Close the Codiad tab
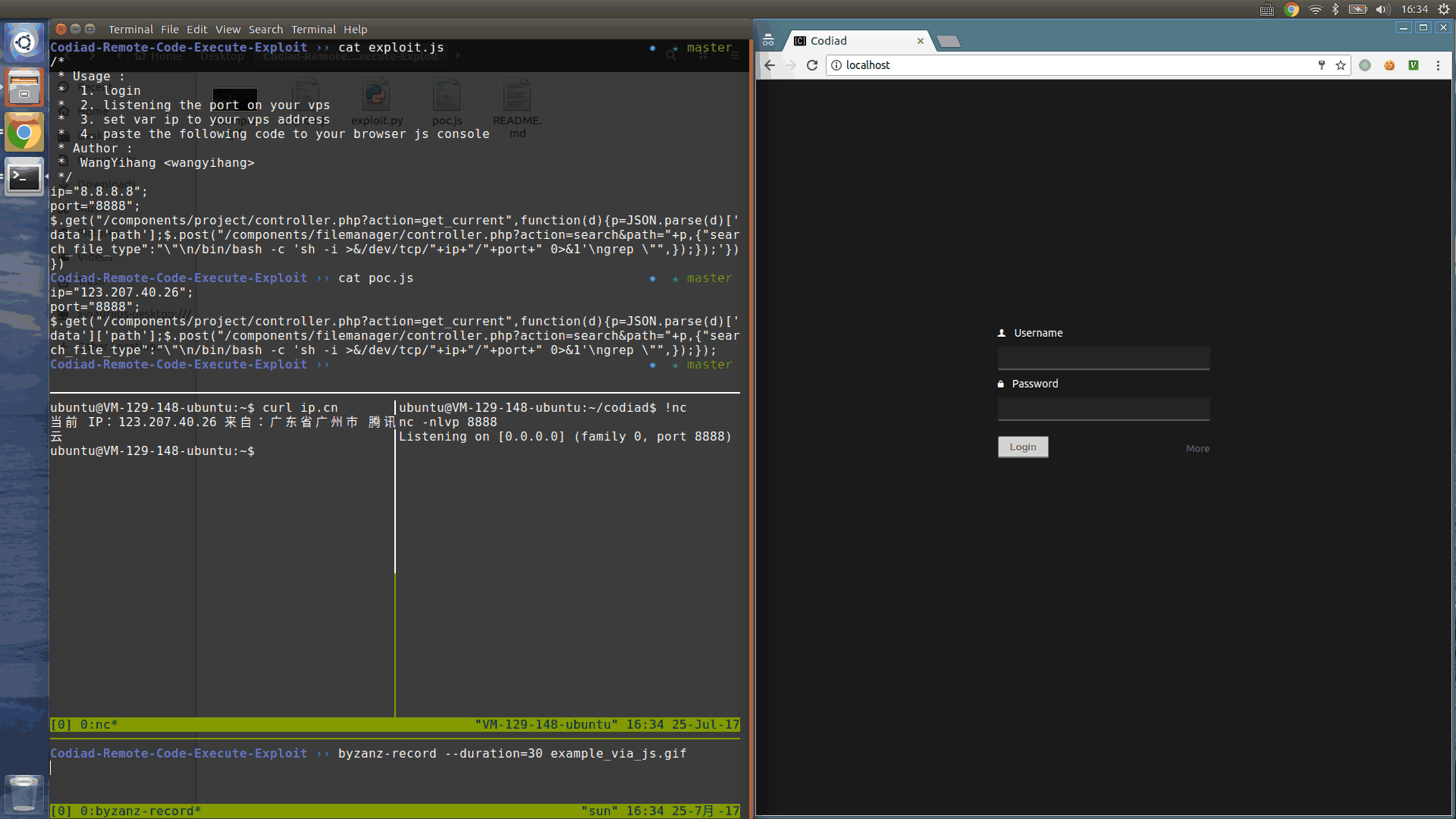Image resolution: width=1456 pixels, height=819 pixels. click(921, 41)
